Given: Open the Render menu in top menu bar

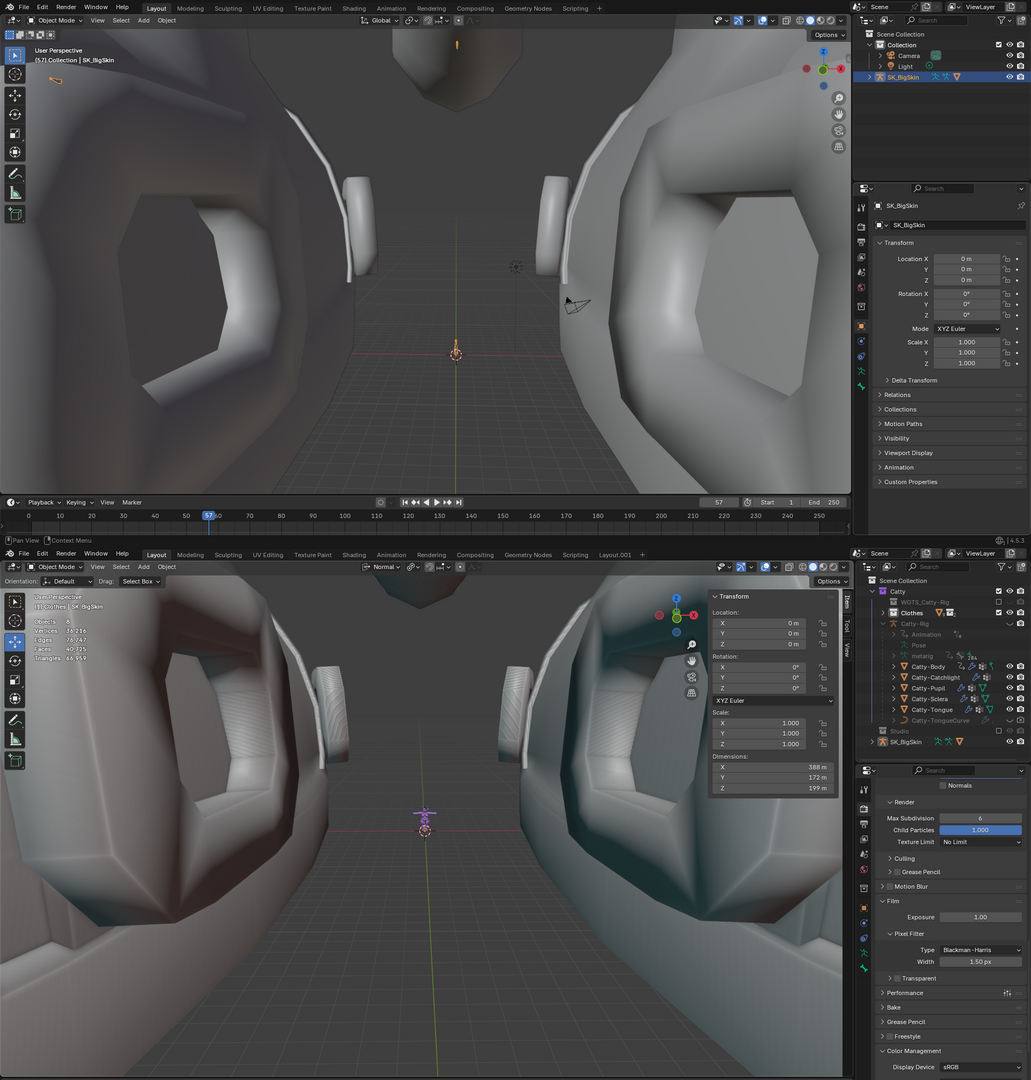Looking at the screenshot, I should click(66, 7).
